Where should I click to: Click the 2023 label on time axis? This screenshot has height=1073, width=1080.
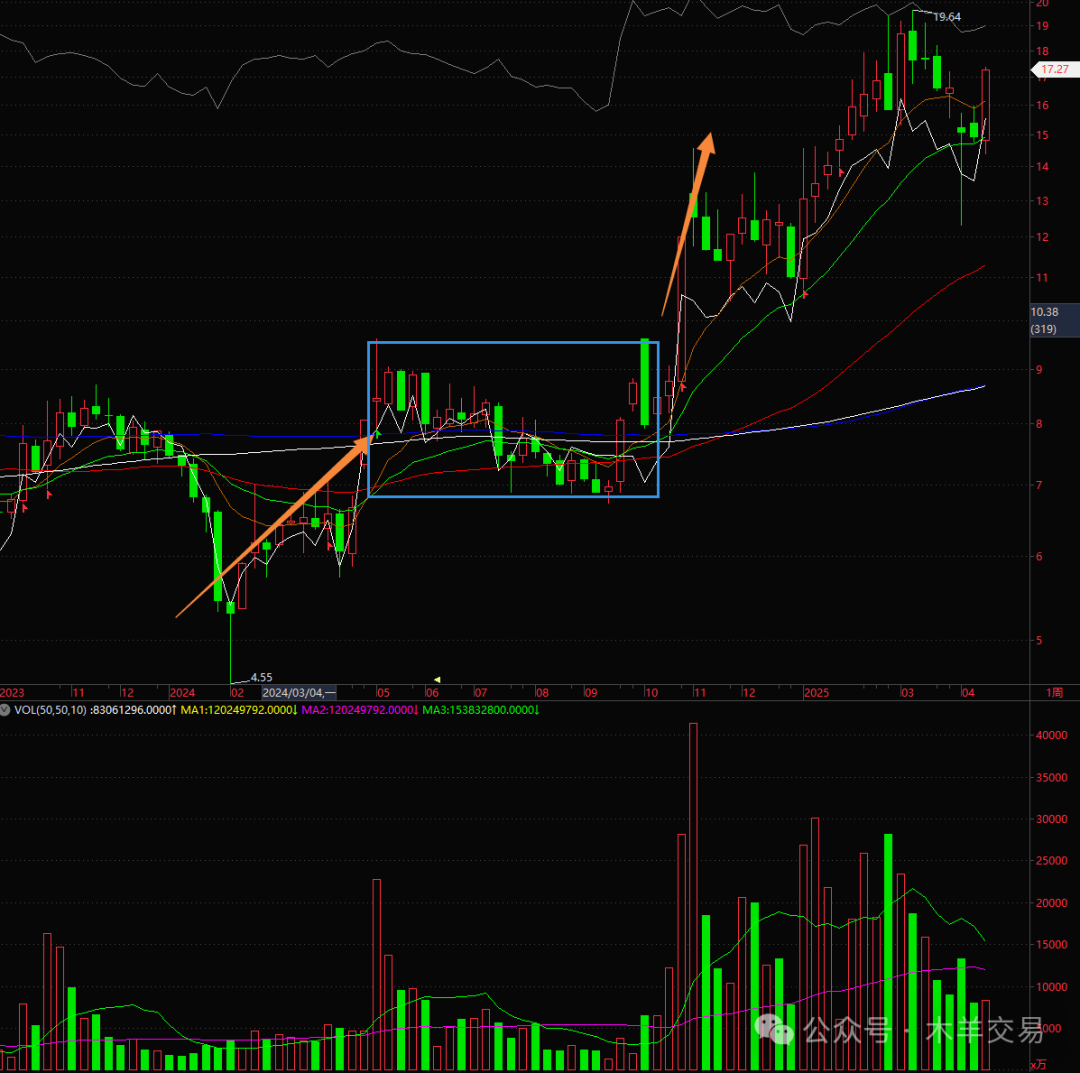[12, 693]
